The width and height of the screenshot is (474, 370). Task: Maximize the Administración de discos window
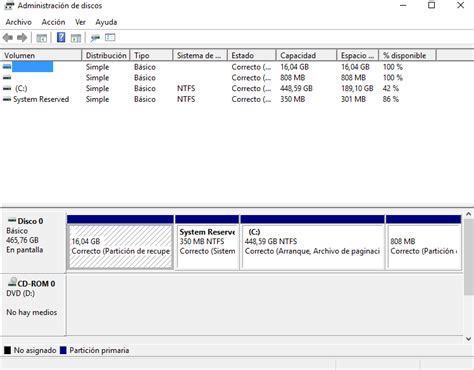432,5
